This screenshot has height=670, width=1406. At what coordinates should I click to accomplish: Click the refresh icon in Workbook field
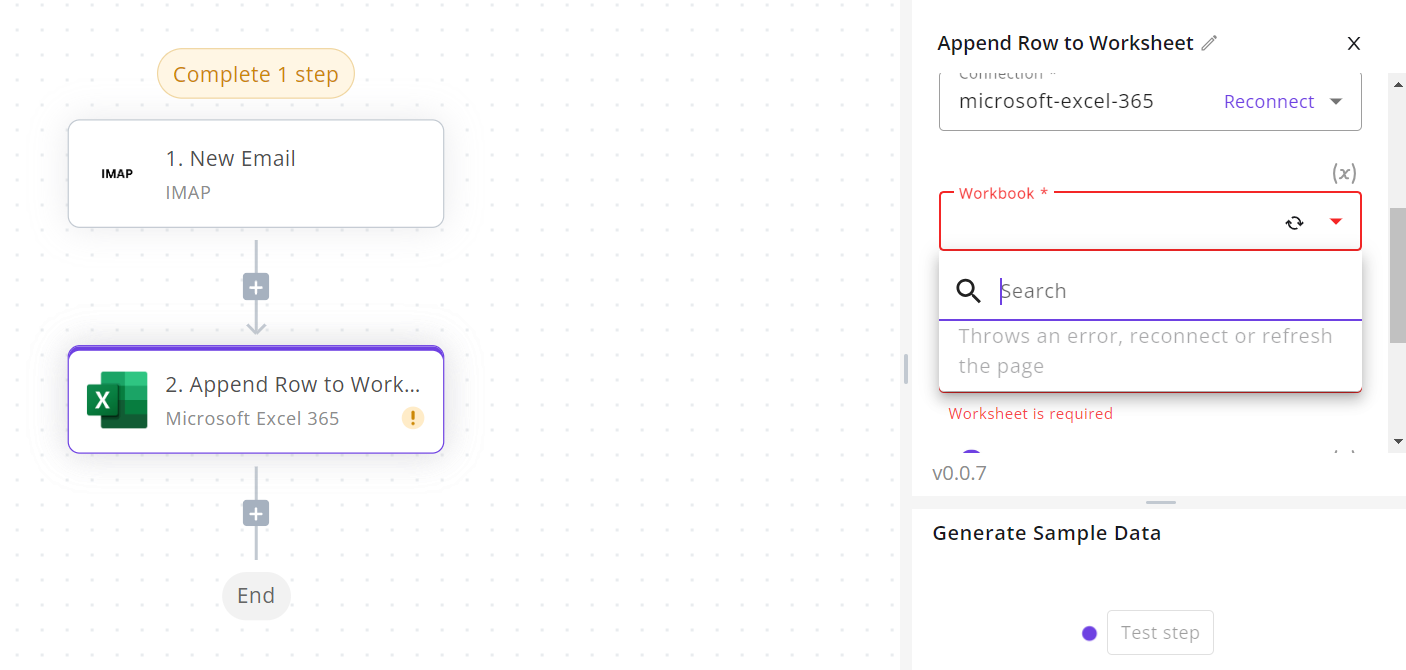pyautogui.click(x=1295, y=222)
